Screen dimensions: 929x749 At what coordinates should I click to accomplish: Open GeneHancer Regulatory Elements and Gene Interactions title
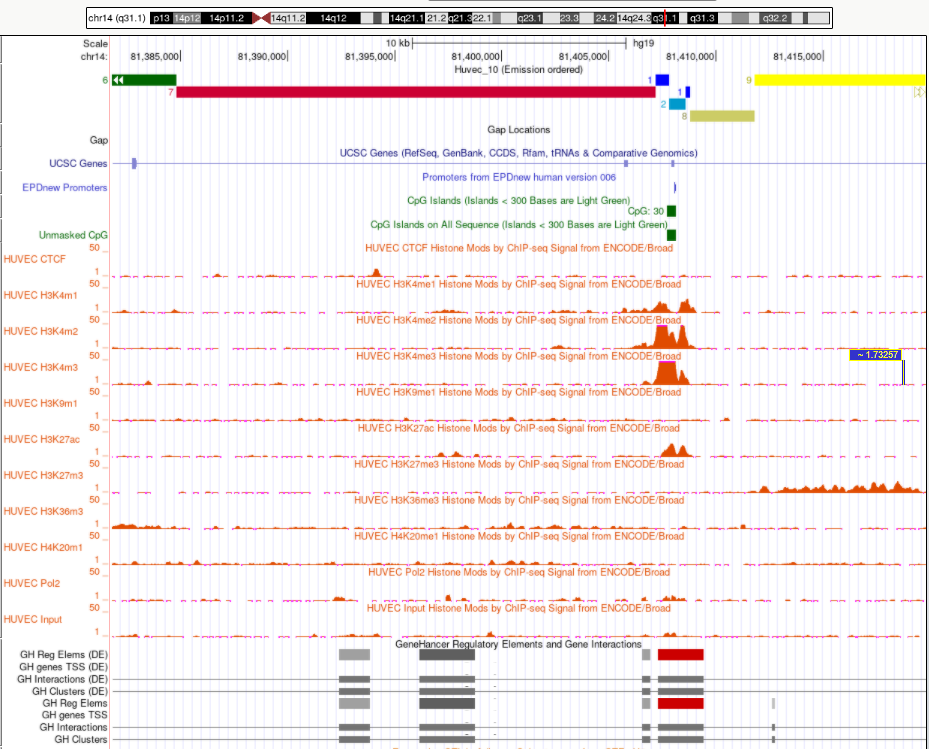518,644
